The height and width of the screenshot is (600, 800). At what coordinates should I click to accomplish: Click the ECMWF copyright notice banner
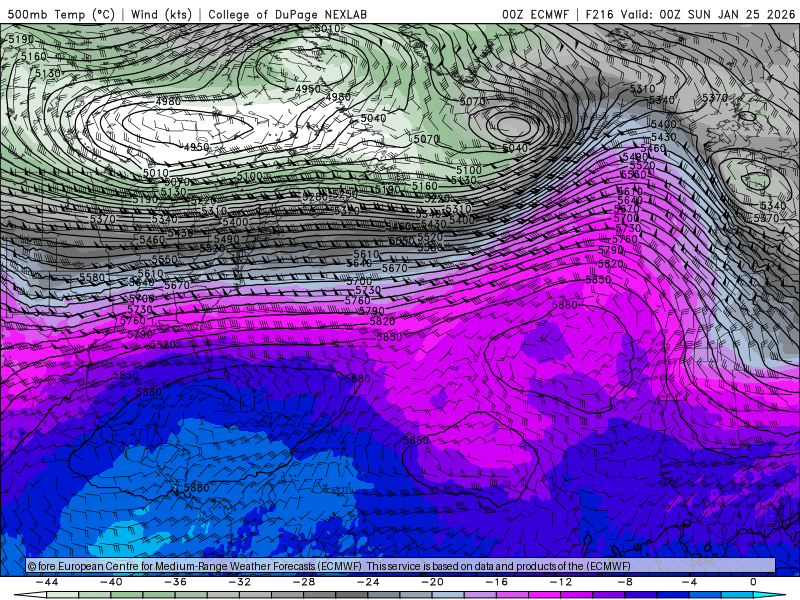coord(401,566)
